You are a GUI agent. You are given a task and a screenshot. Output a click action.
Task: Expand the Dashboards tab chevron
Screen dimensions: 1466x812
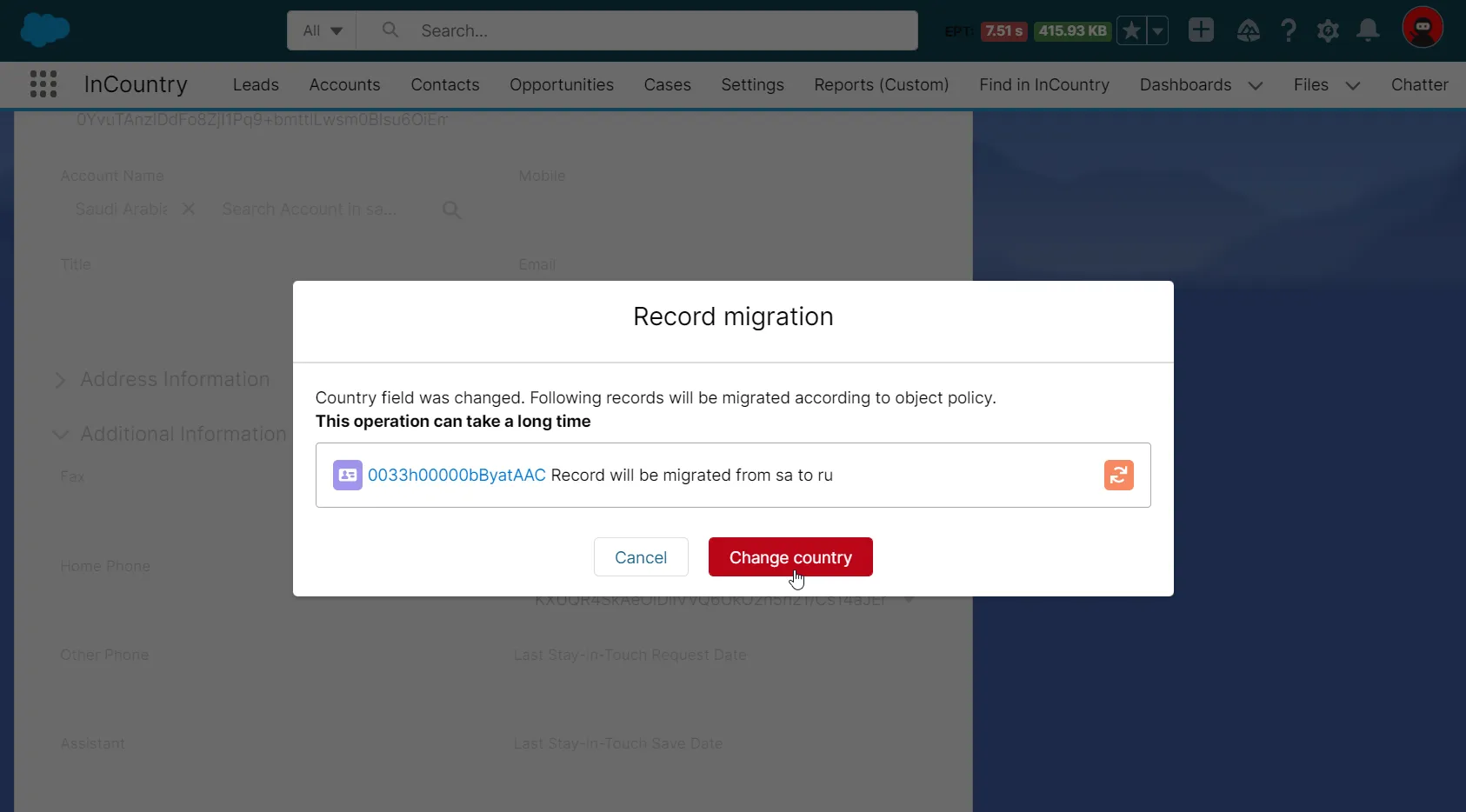1255,85
